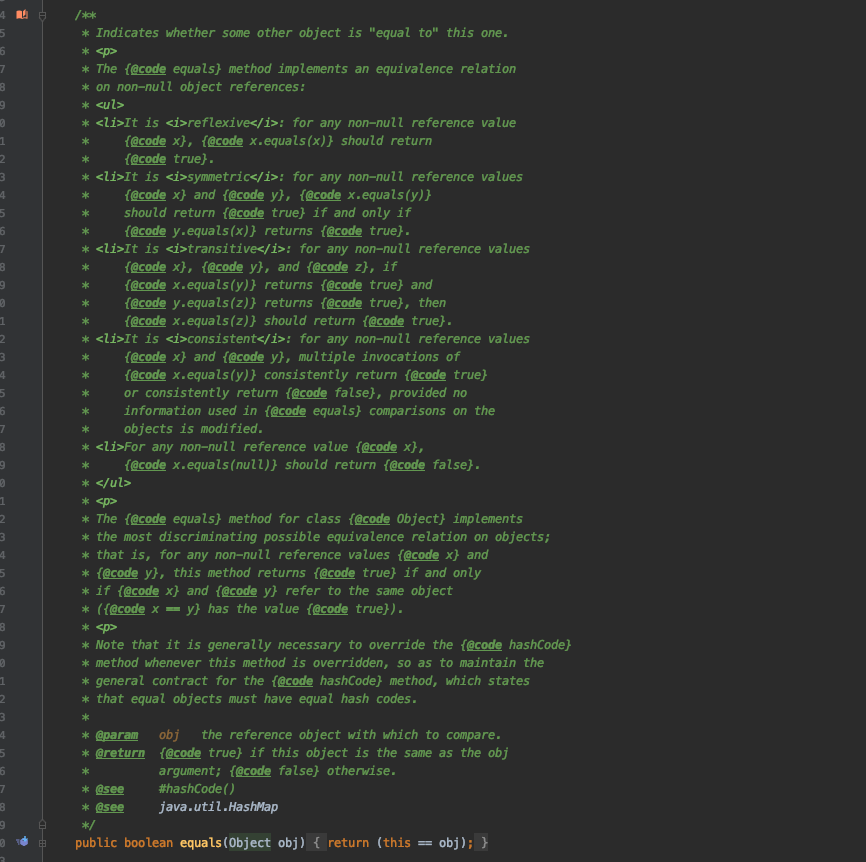The image size is (866, 862).
Task: Collapse the Javadoc comment using the fold marker at /**
Action: pyautogui.click(x=43, y=15)
